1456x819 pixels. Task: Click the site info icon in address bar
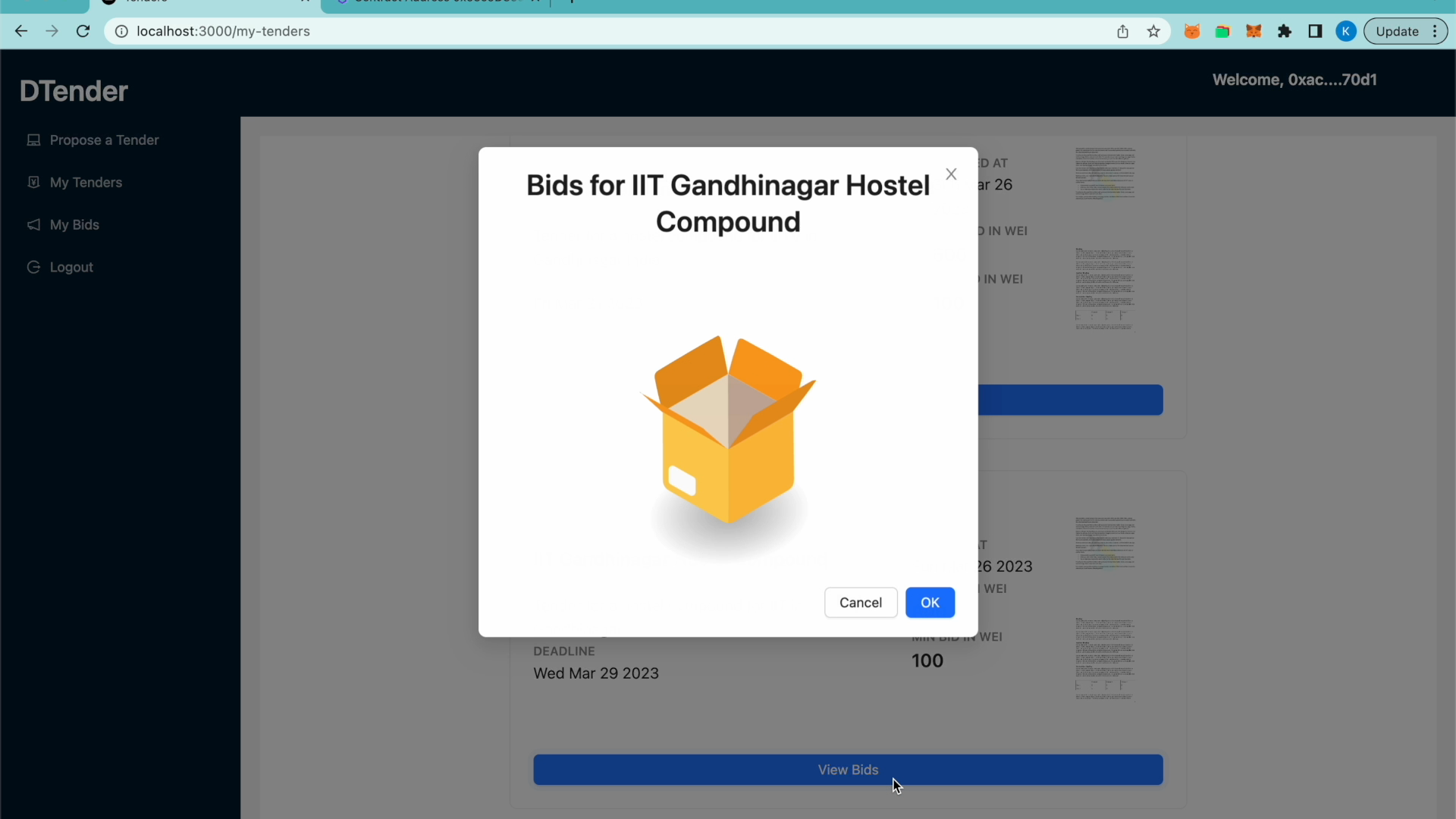point(121,31)
